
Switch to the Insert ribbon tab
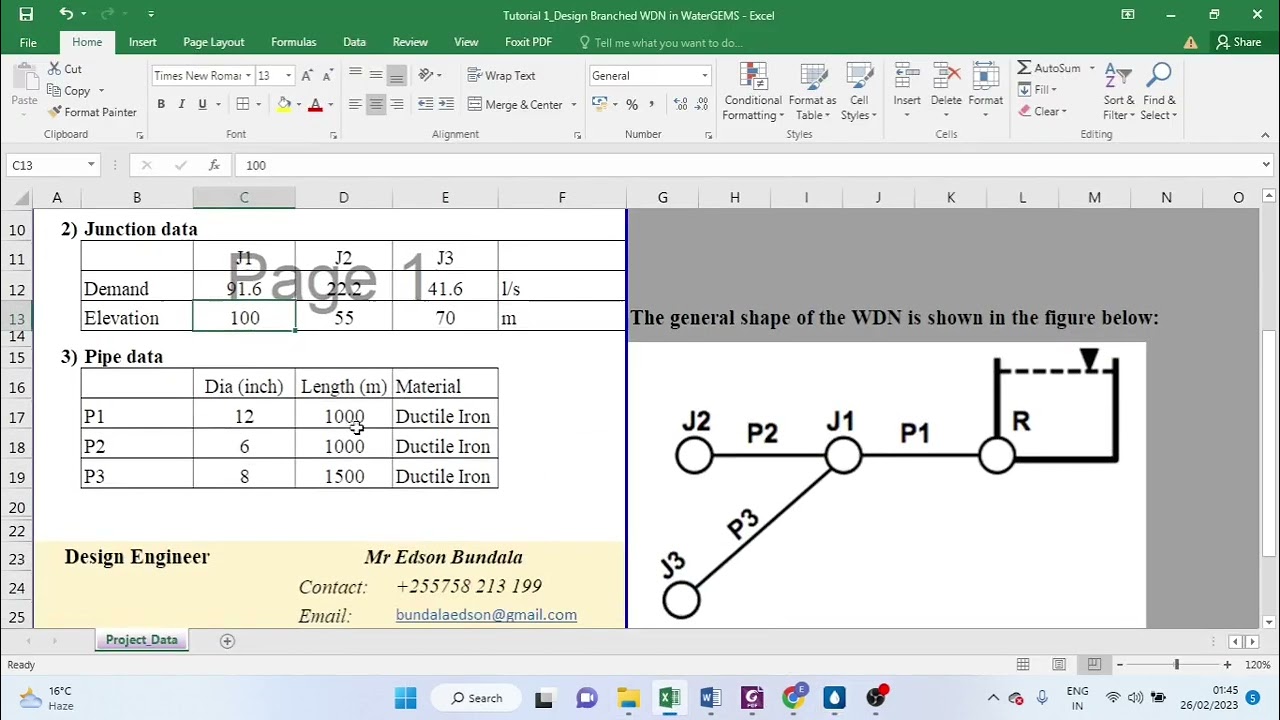tap(142, 42)
